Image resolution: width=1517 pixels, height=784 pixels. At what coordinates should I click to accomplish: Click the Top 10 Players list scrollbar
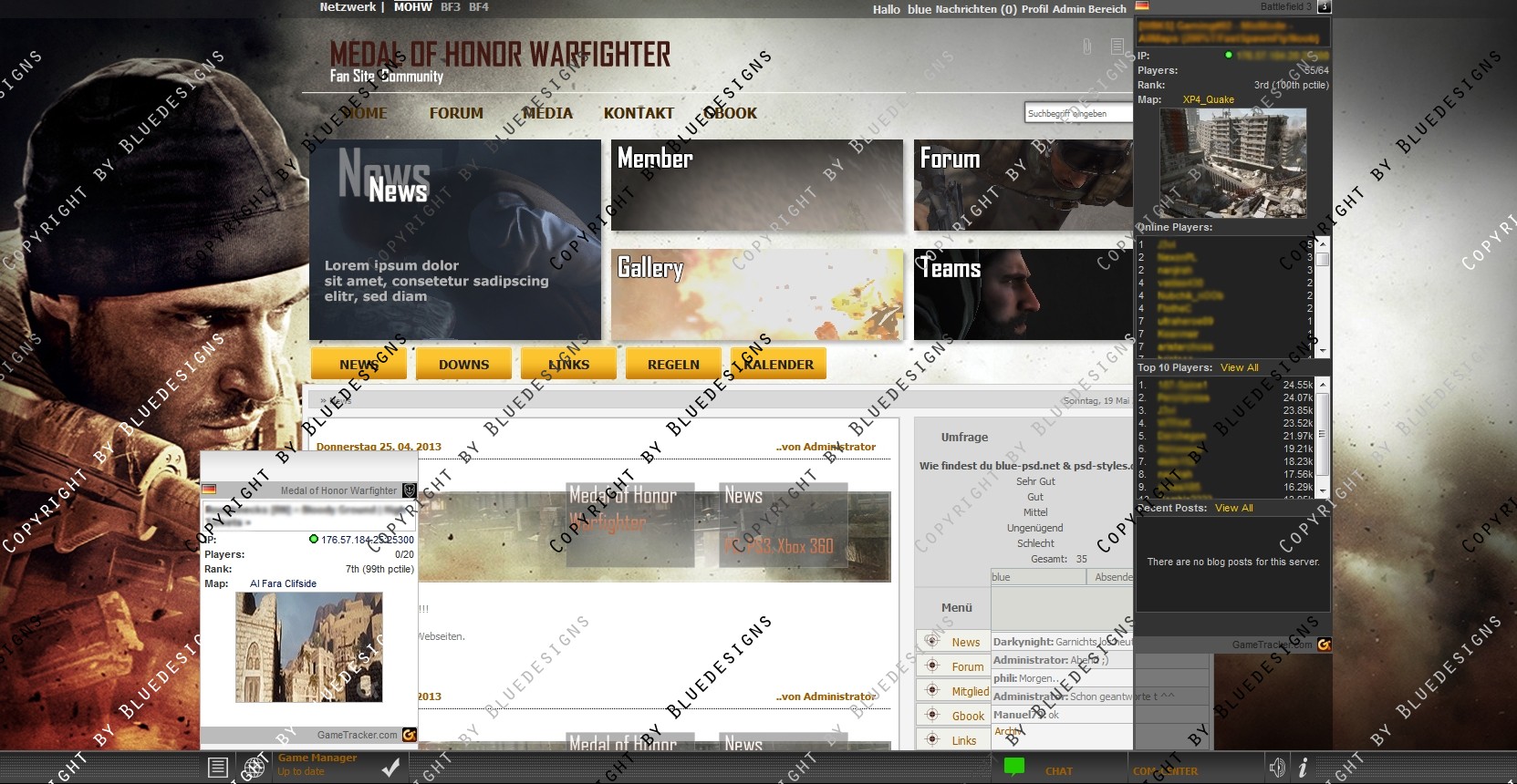click(x=1322, y=438)
